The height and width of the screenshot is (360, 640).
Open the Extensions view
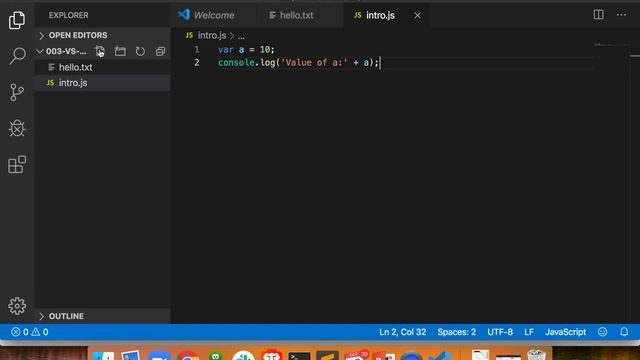pos(17,164)
